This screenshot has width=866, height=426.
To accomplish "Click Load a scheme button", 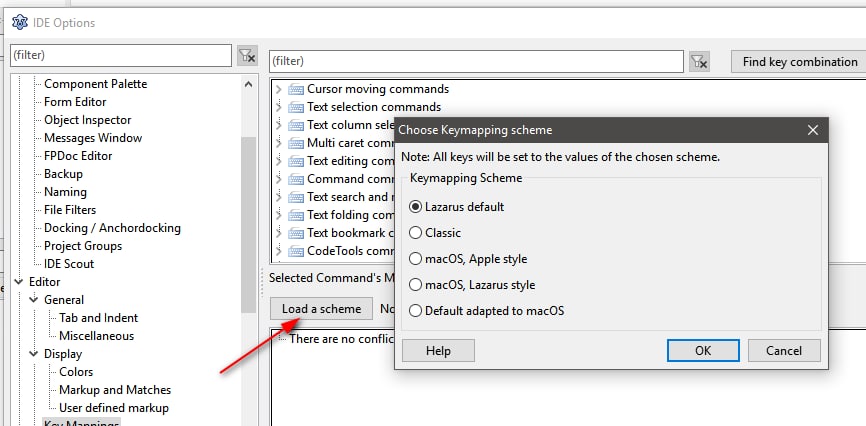I will 321,308.
